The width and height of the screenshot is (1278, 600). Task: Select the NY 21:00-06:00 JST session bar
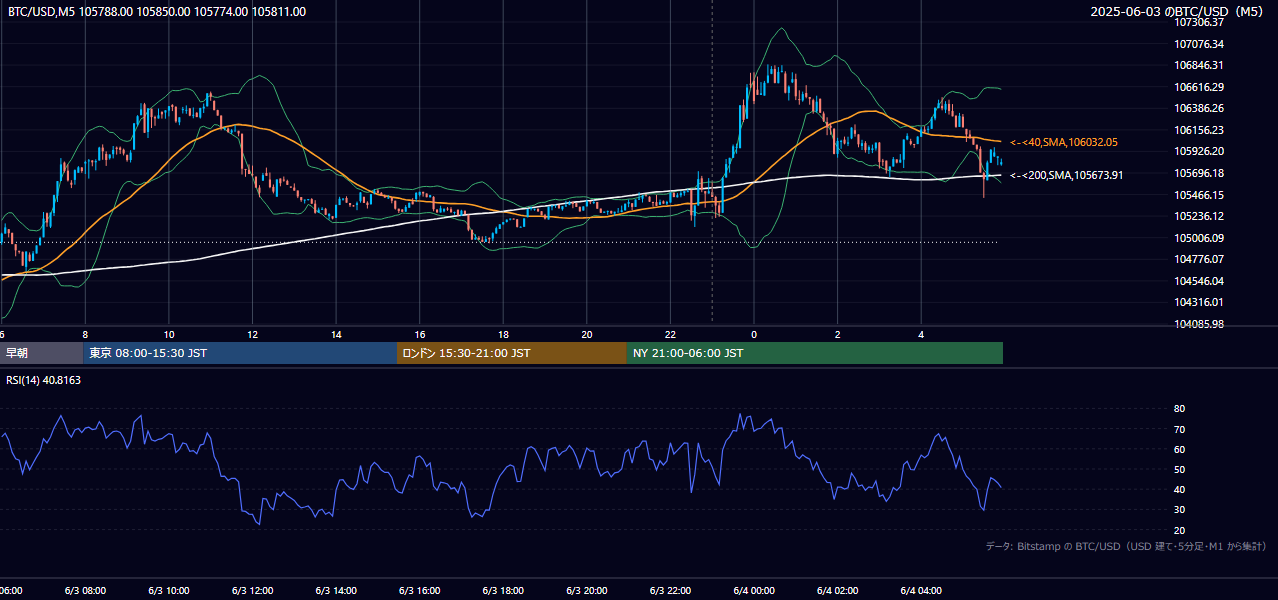tap(815, 353)
